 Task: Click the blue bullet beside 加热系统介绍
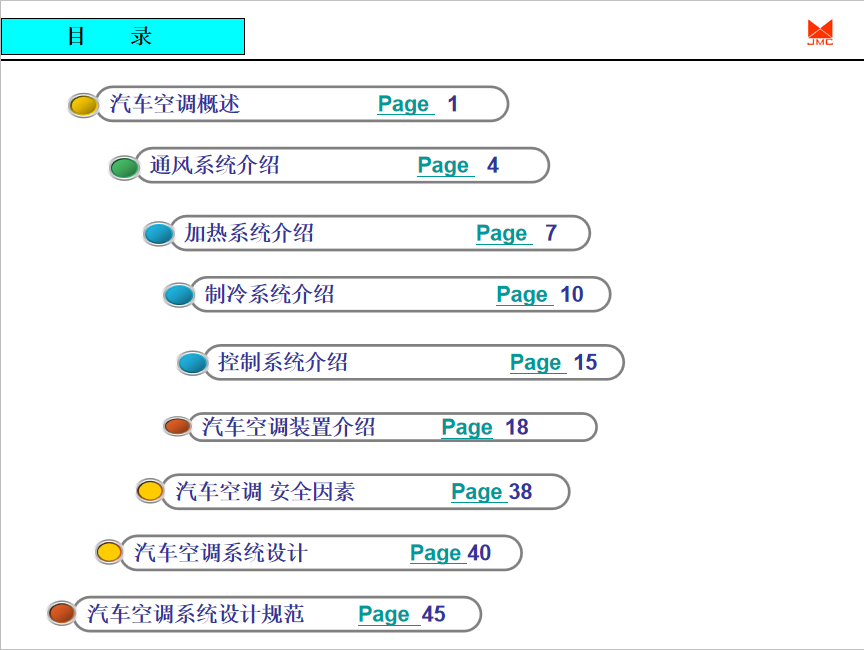(159, 234)
